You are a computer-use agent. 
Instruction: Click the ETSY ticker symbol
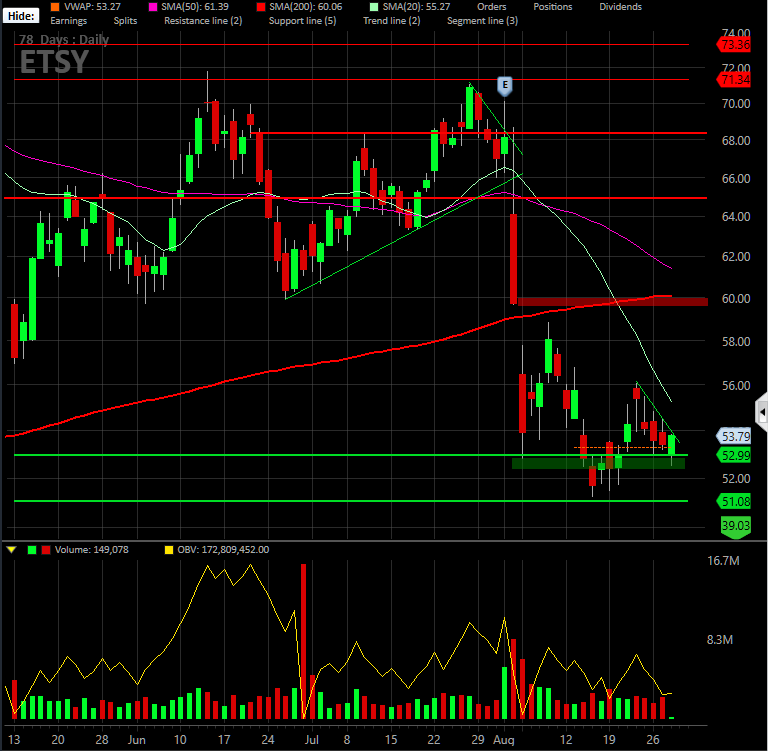coord(54,62)
